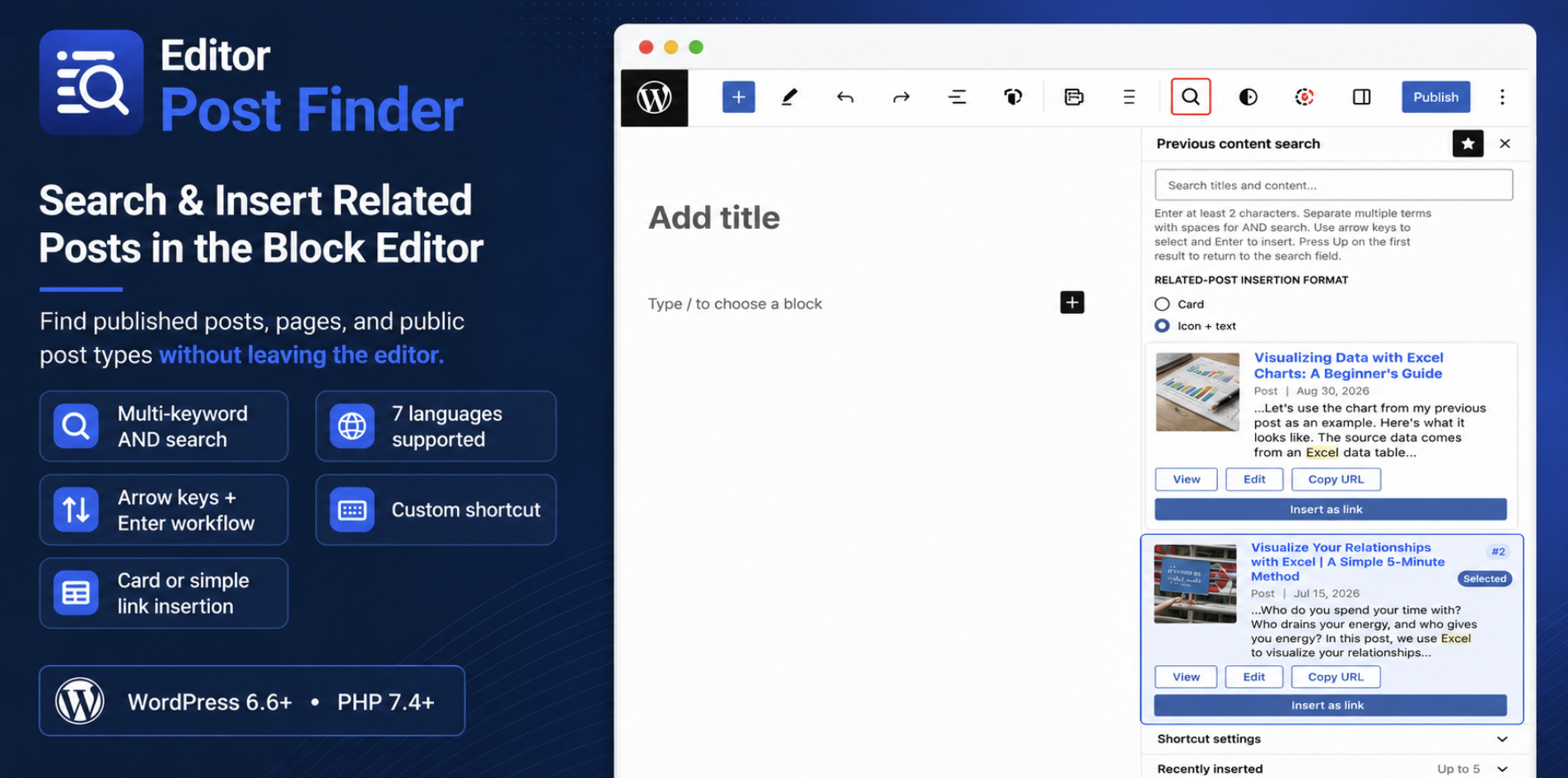Screen dimensions: 1568x778
Task: Click the Editor Post Finder logo icon
Action: (91, 82)
